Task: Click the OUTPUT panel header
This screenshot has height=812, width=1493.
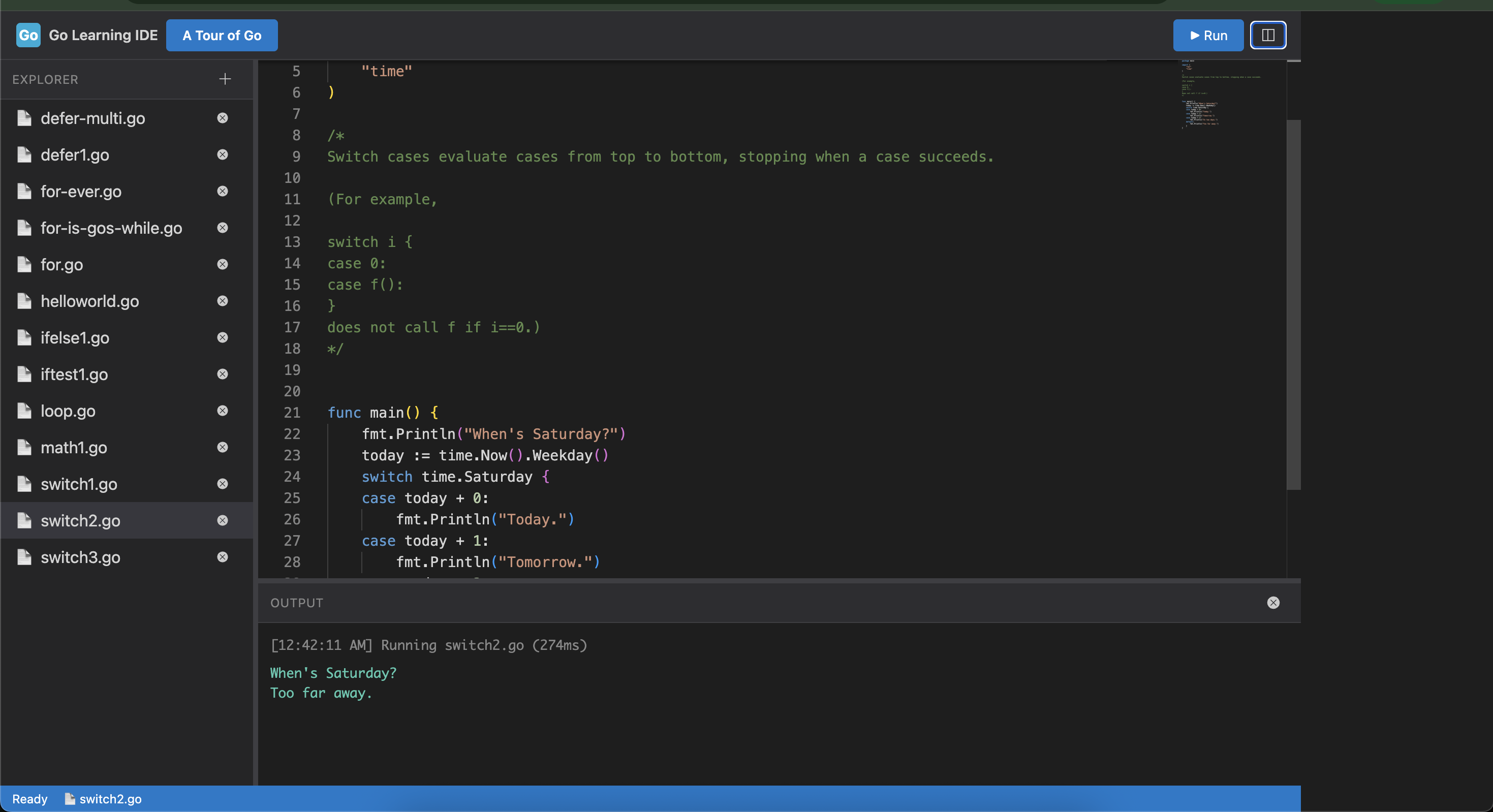Action: [296, 603]
